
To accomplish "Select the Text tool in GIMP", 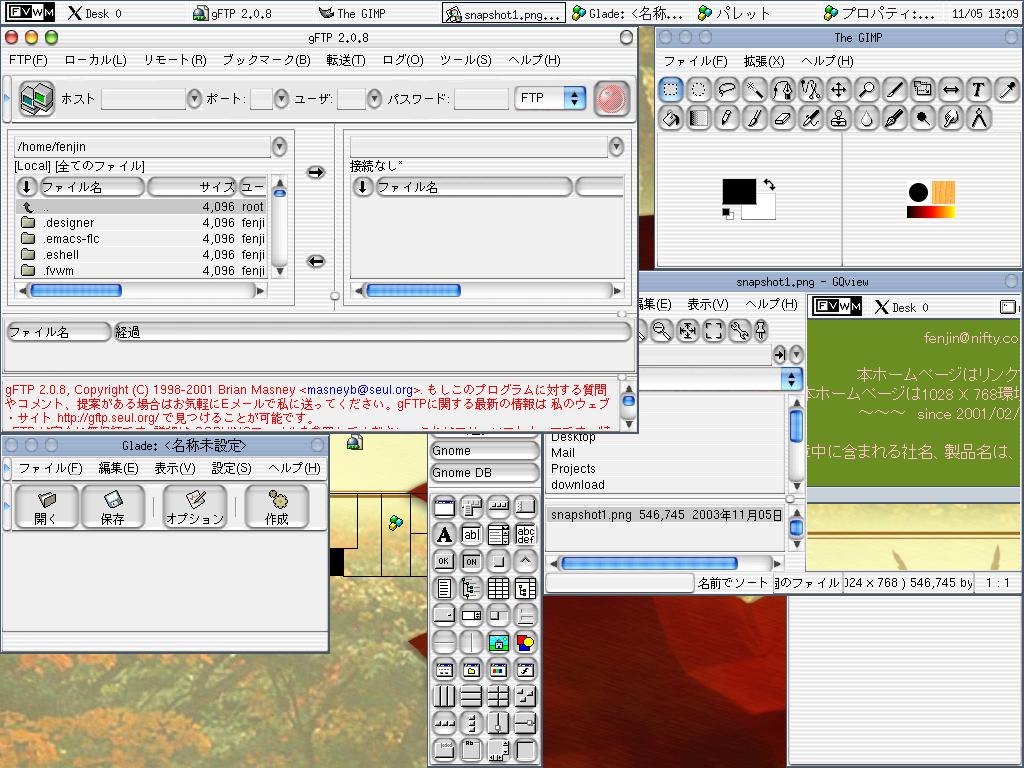I will click(x=978, y=89).
